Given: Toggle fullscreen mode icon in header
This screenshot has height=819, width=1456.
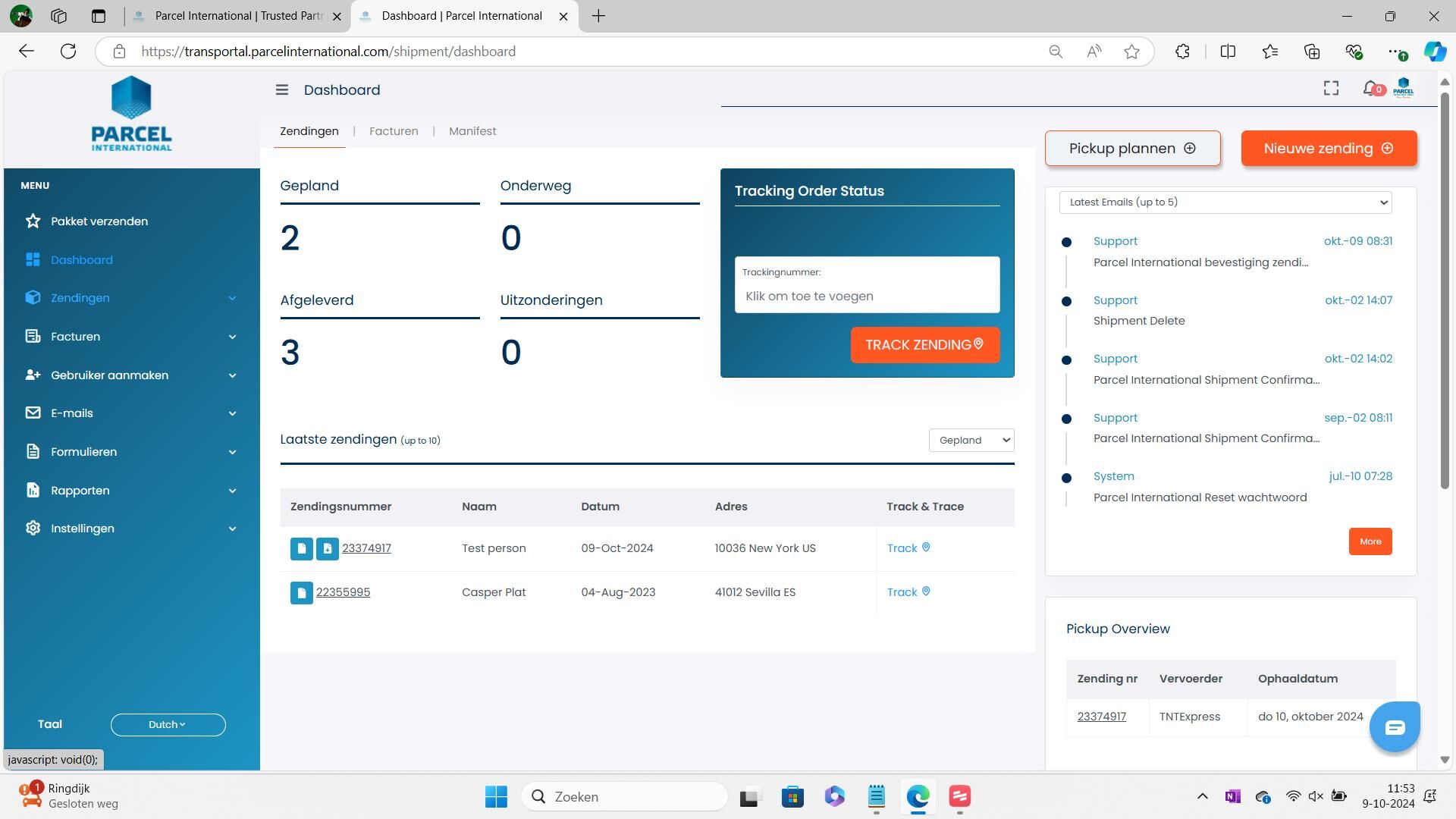Looking at the screenshot, I should (1331, 89).
